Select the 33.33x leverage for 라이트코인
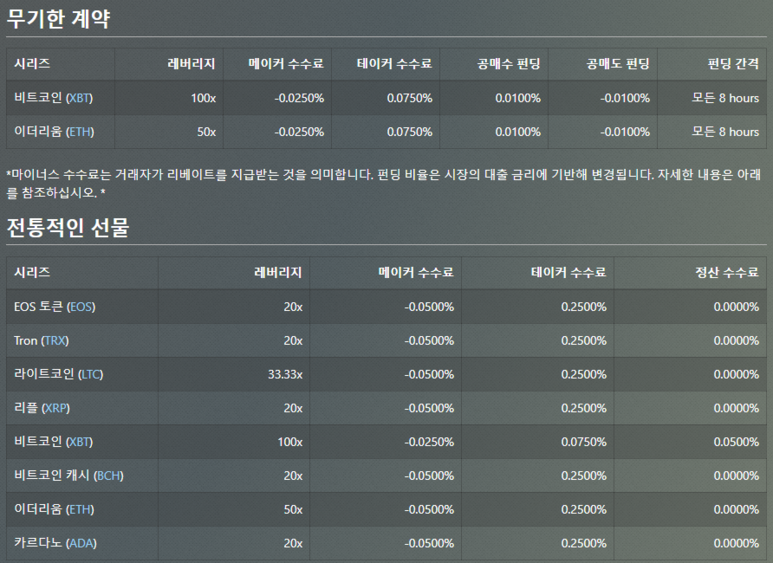 pyautogui.click(x=285, y=375)
